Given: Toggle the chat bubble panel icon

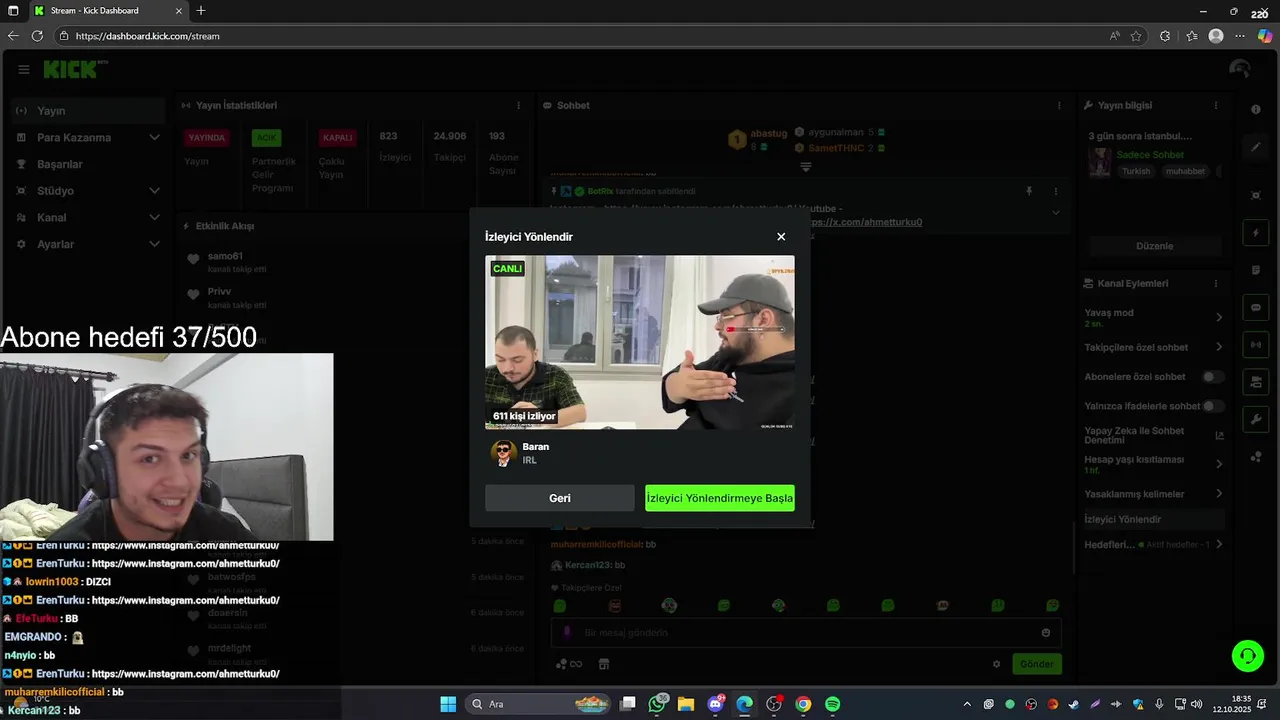Looking at the screenshot, I should pyautogui.click(x=1256, y=307).
